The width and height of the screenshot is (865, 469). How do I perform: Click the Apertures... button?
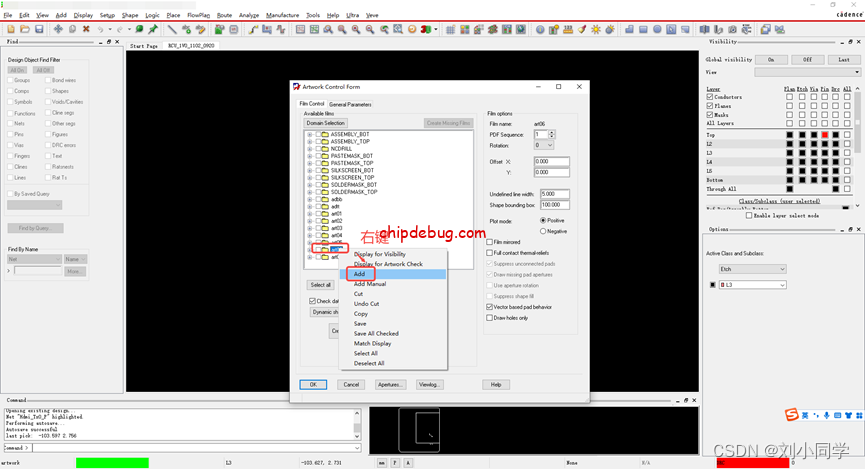[x=389, y=384]
